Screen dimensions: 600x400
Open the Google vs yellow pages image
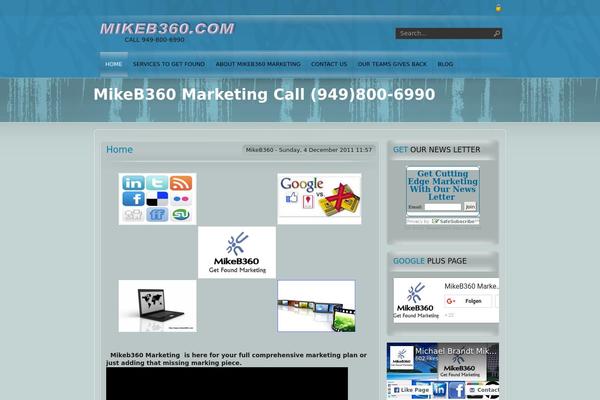click(319, 199)
